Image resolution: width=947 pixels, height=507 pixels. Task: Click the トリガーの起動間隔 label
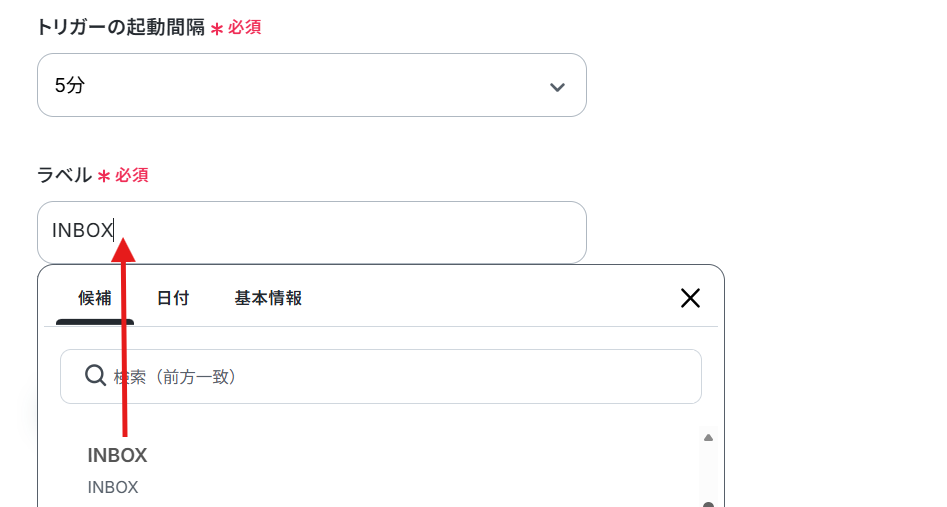click(x=121, y=28)
